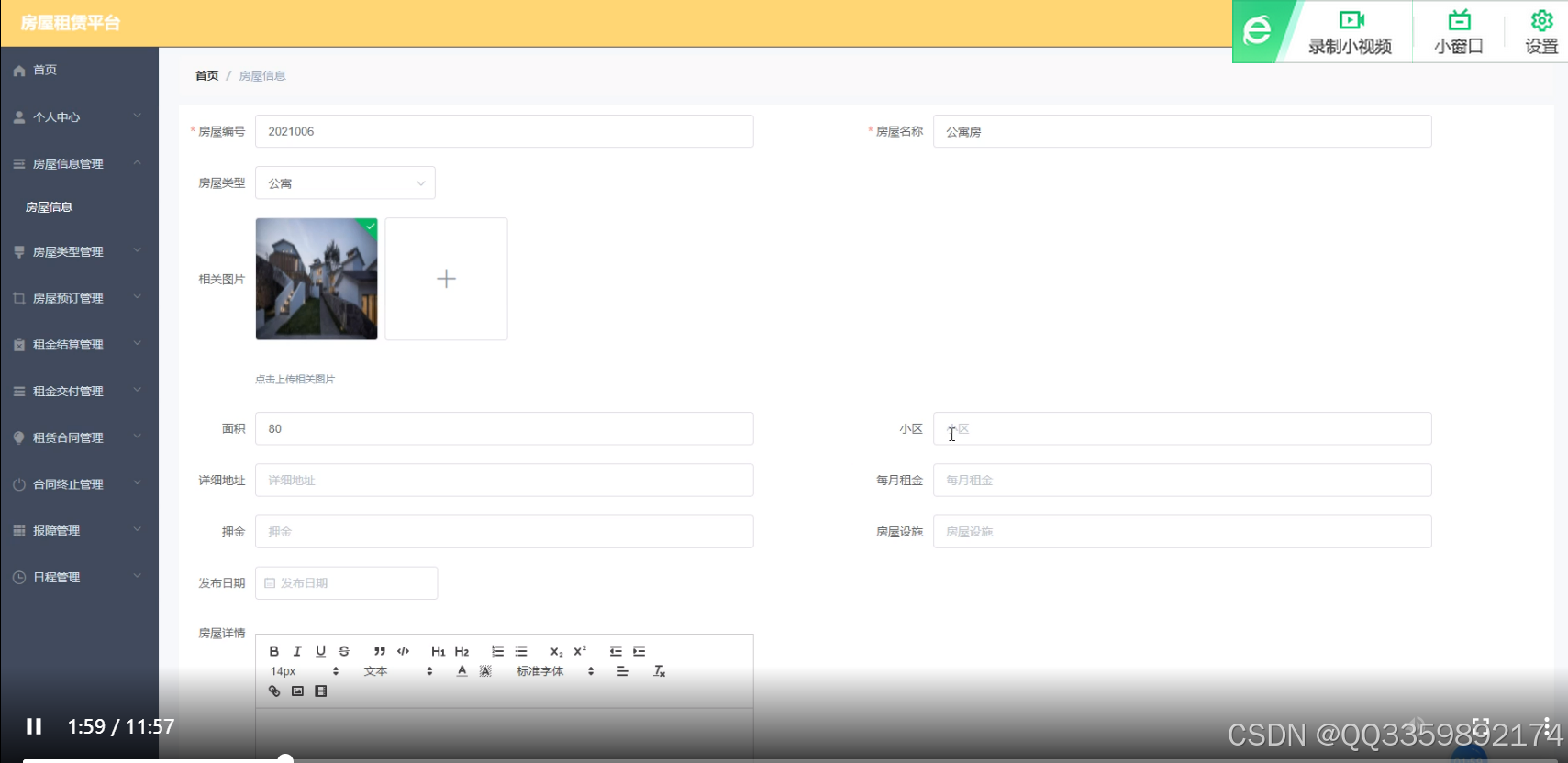Image resolution: width=1568 pixels, height=763 pixels.
Task: Apply superscript formatting
Action: (580, 651)
